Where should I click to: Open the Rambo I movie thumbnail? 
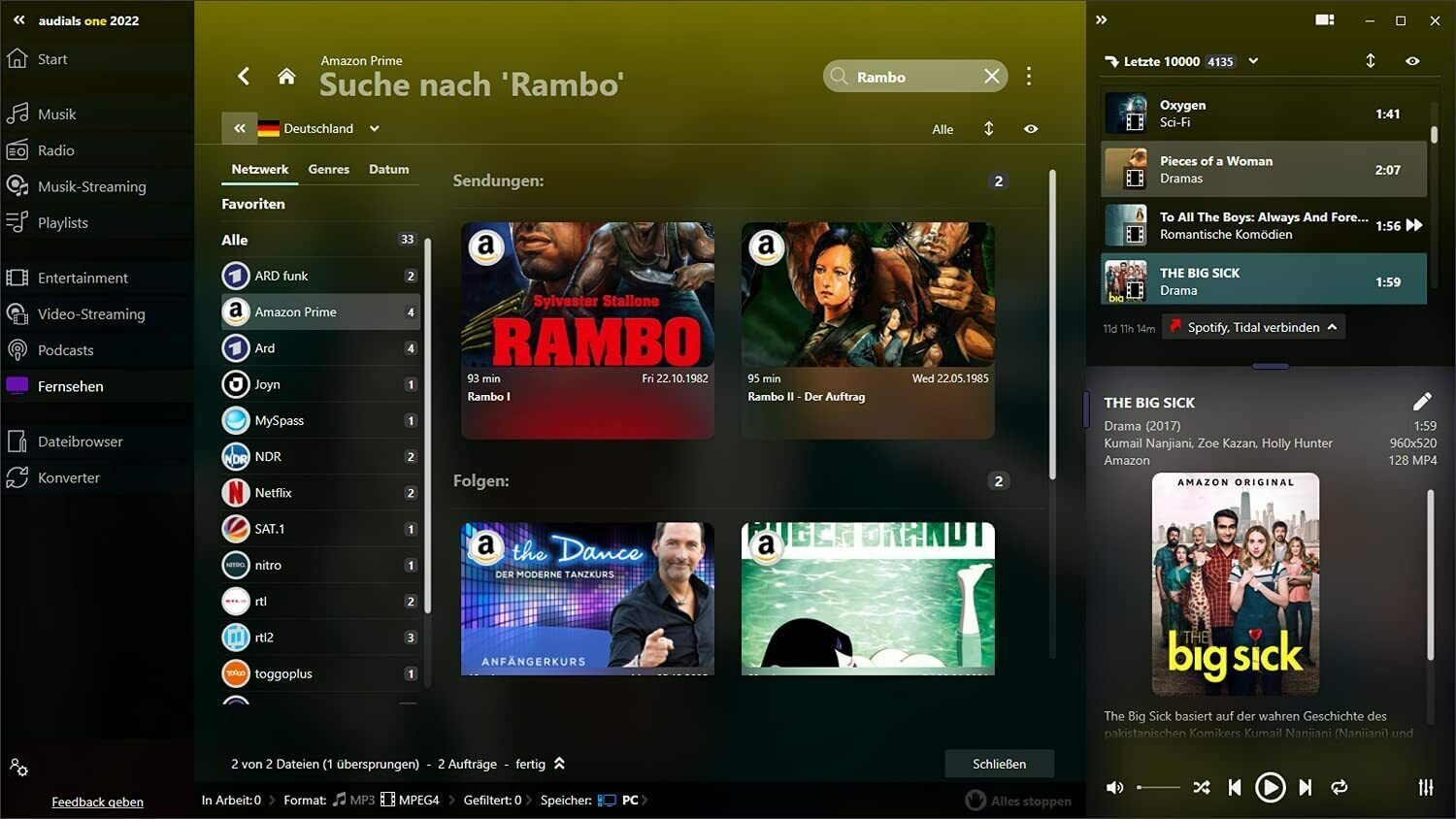point(587,295)
